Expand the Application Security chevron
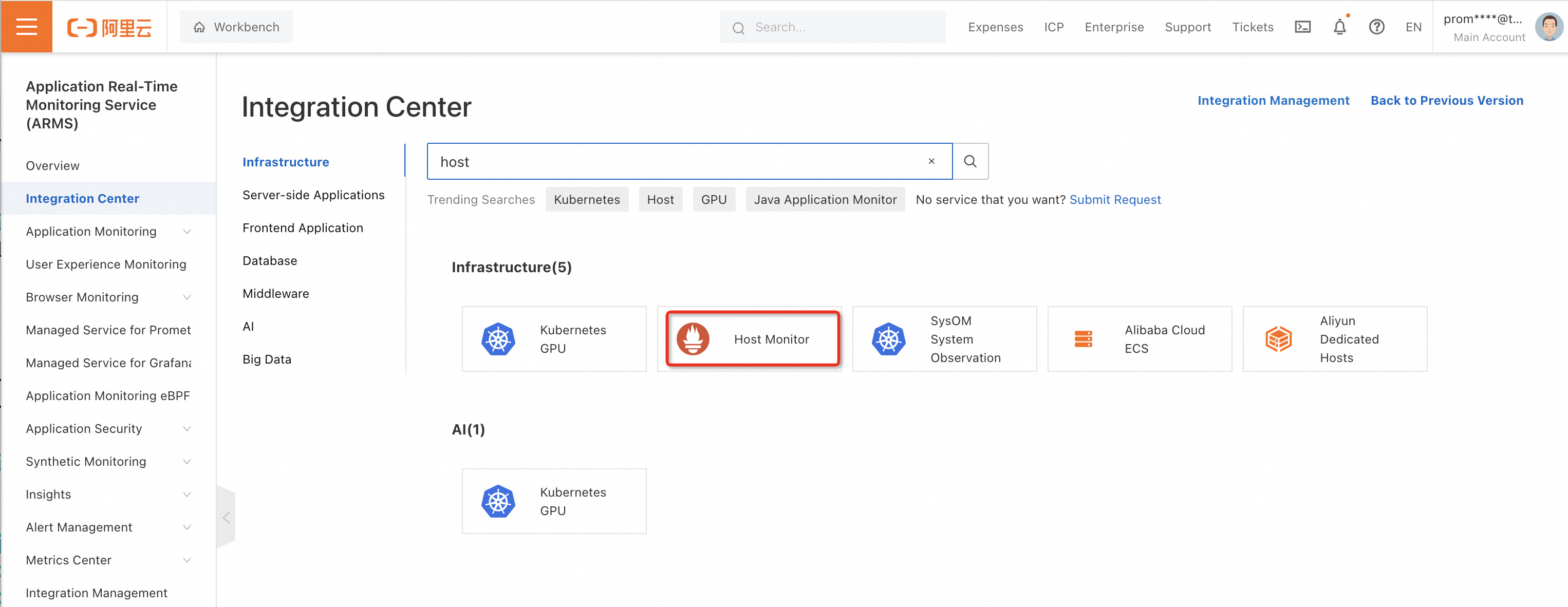 tap(187, 428)
